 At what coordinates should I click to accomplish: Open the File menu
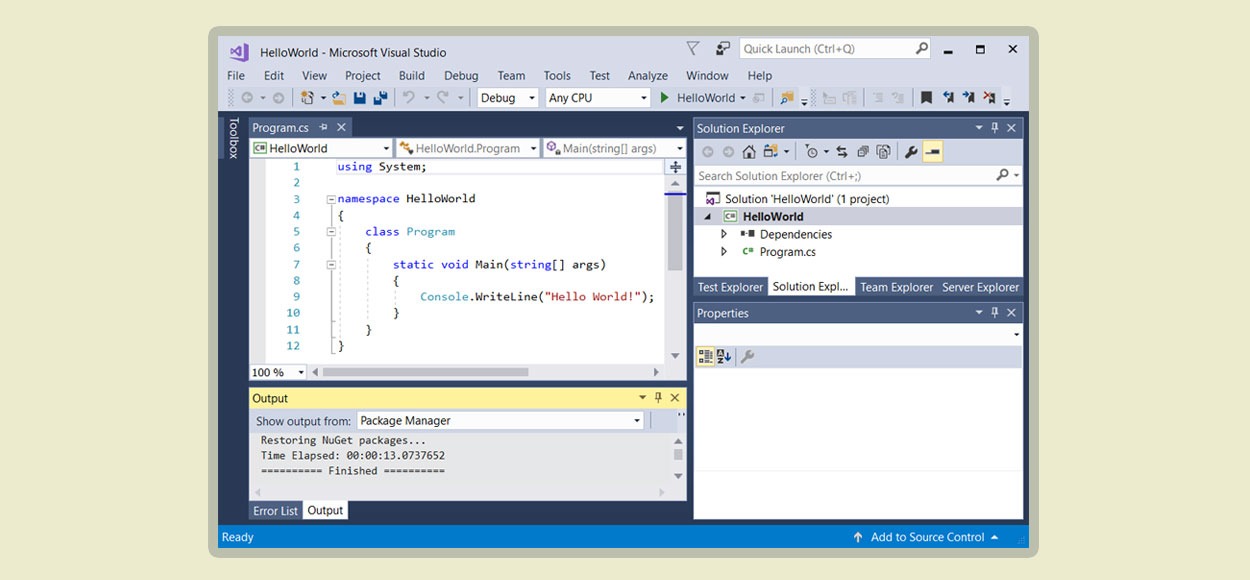tap(236, 75)
